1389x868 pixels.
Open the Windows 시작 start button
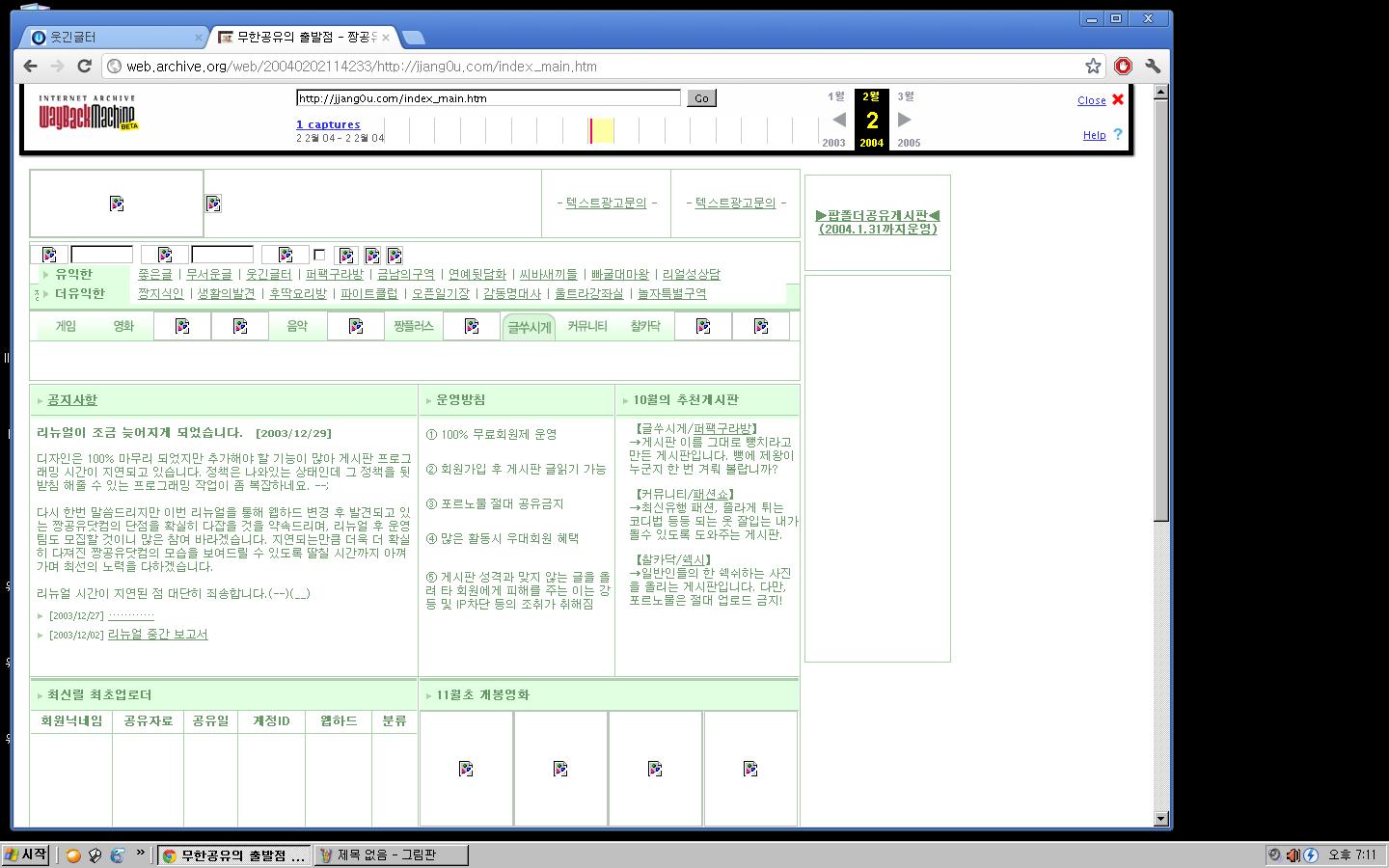[26, 854]
